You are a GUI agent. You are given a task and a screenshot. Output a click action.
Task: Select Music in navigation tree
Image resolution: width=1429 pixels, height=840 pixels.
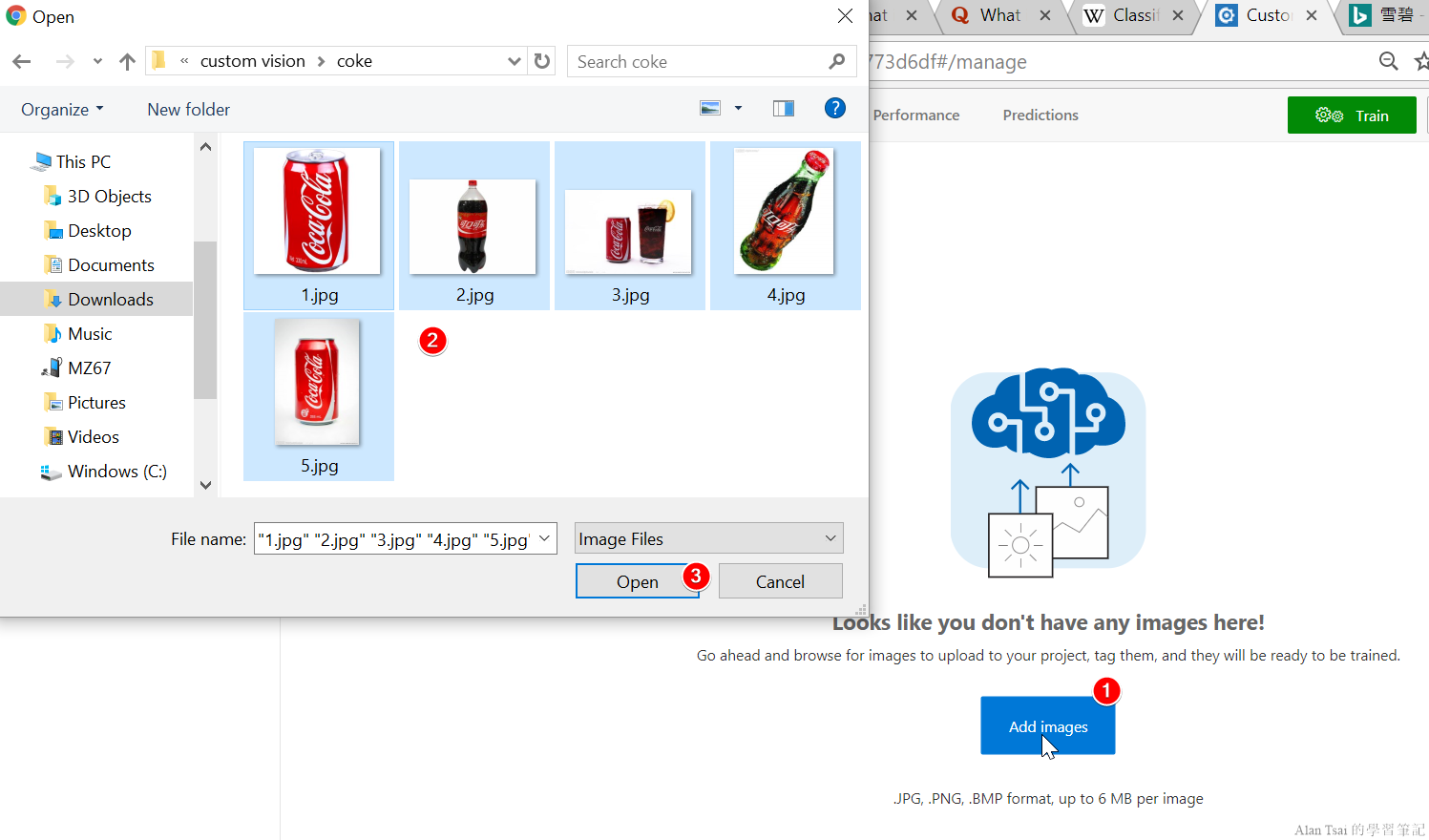pos(90,333)
